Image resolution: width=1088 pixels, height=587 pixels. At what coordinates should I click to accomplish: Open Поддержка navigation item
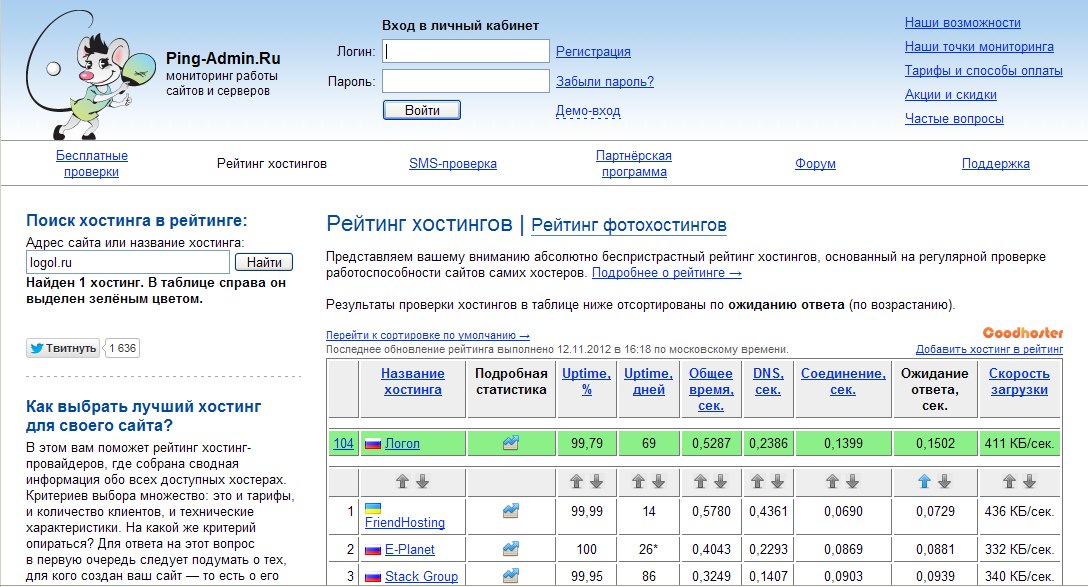(996, 164)
